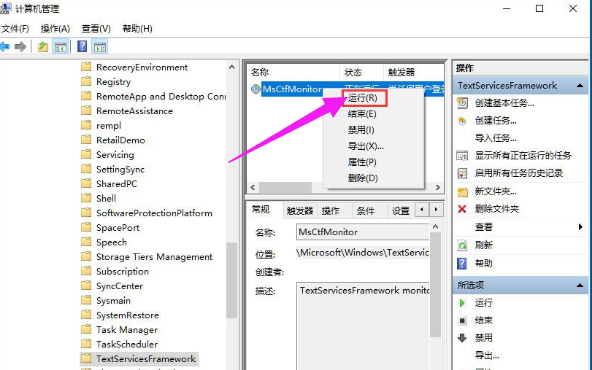Click the 计算机管理 title bar app icon
Image resolution: width=592 pixels, height=370 pixels.
pos(5,8)
